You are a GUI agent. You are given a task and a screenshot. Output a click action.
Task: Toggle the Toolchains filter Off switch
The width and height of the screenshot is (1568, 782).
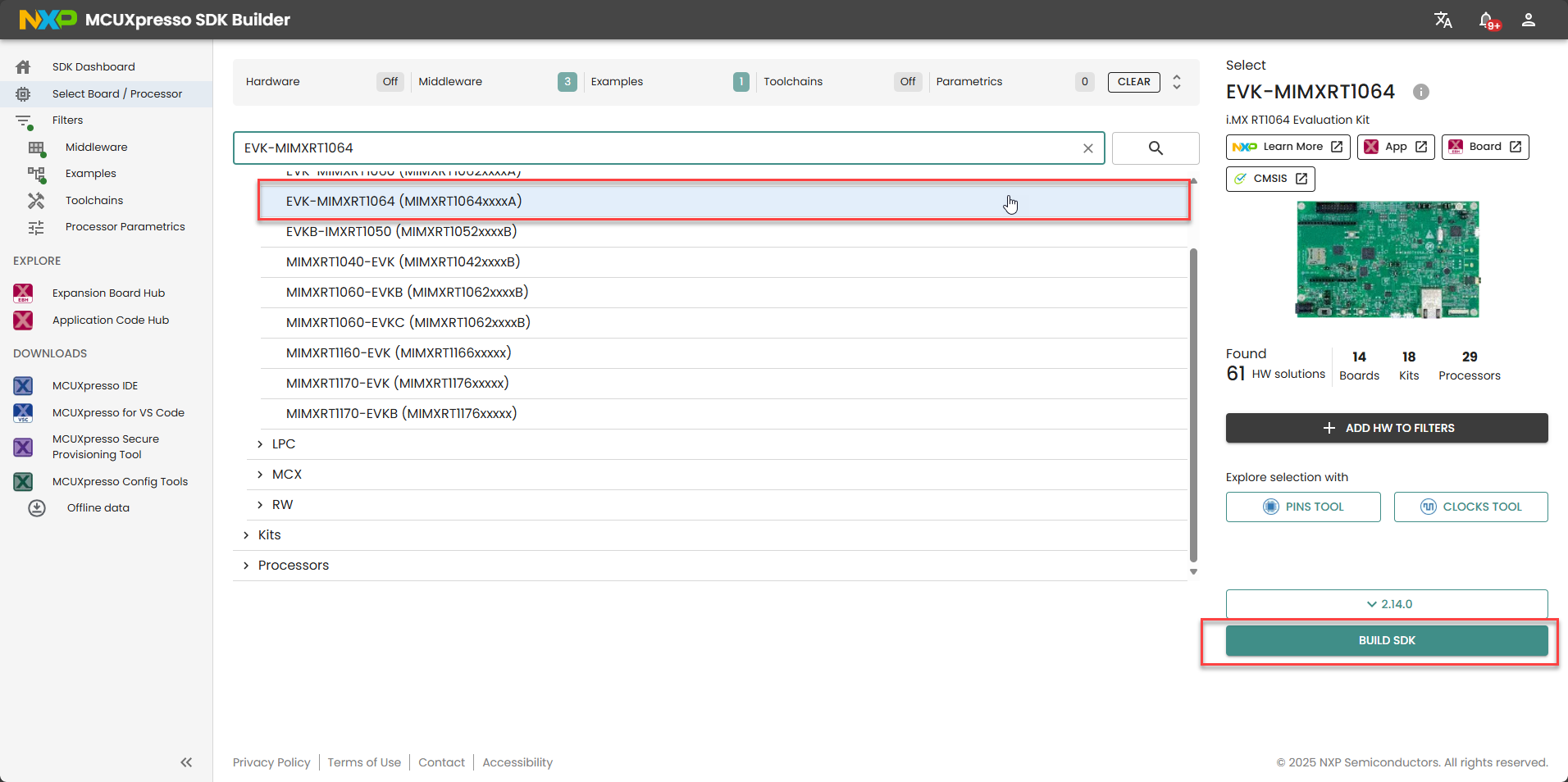pos(908,82)
